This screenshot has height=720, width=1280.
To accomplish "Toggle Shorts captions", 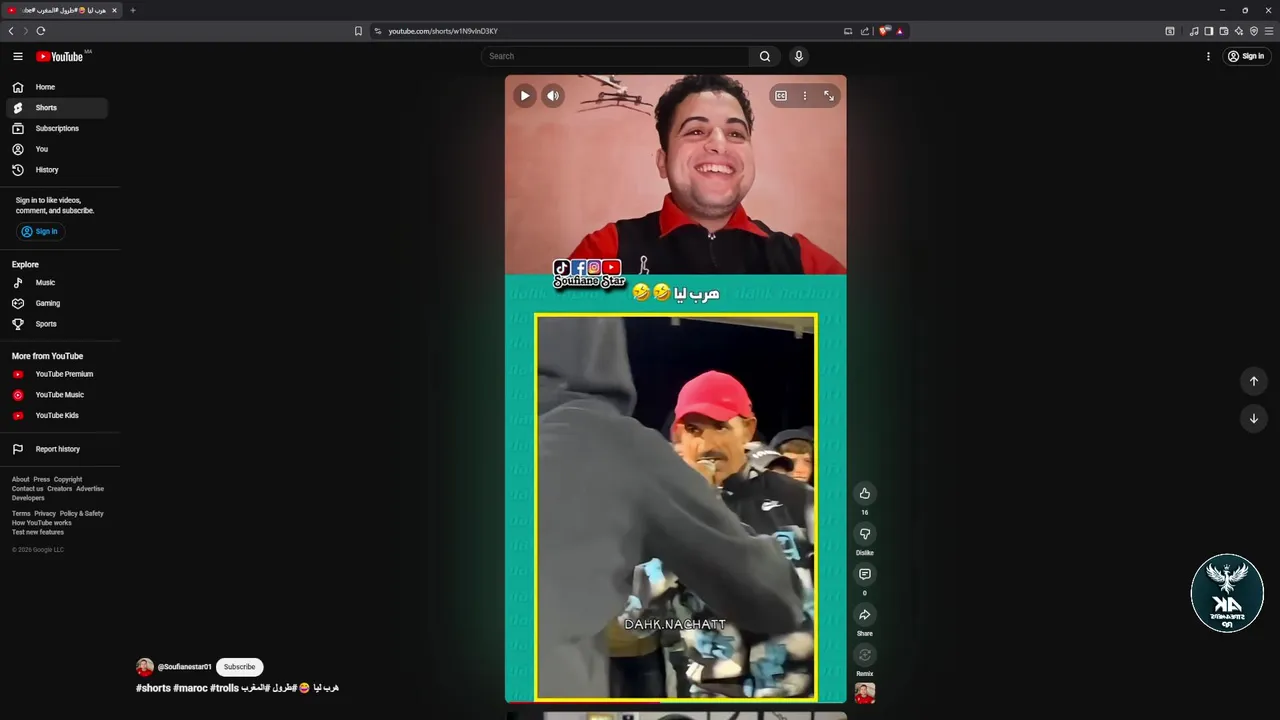I will pyautogui.click(x=781, y=96).
